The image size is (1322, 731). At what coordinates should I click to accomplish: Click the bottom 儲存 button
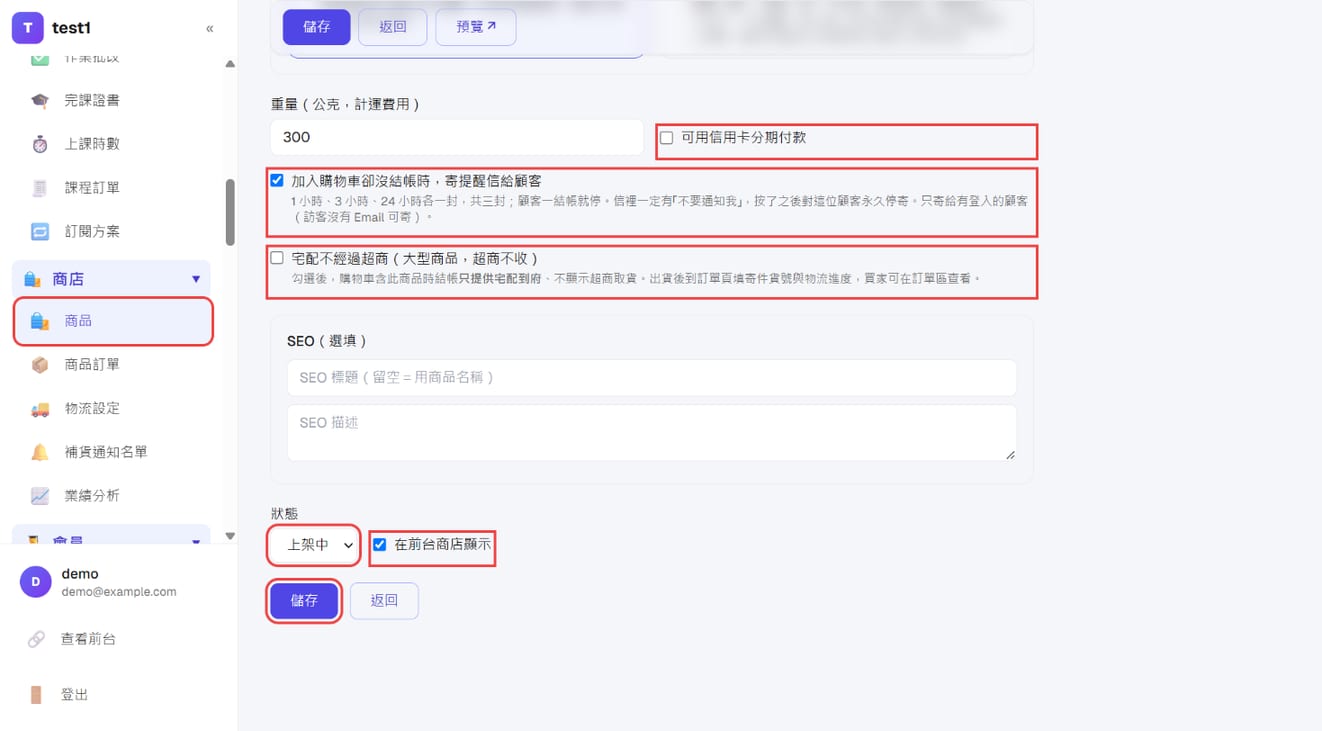tap(304, 601)
